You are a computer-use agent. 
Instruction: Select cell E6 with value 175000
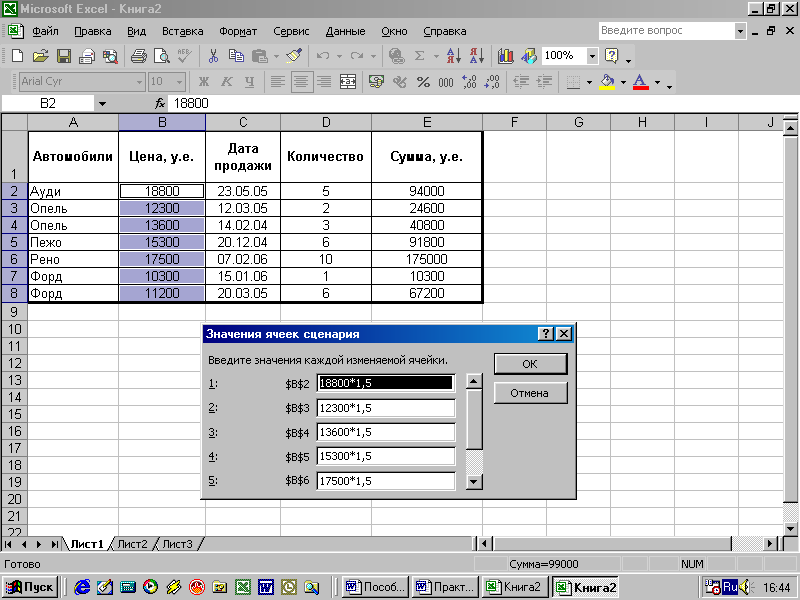pos(427,259)
